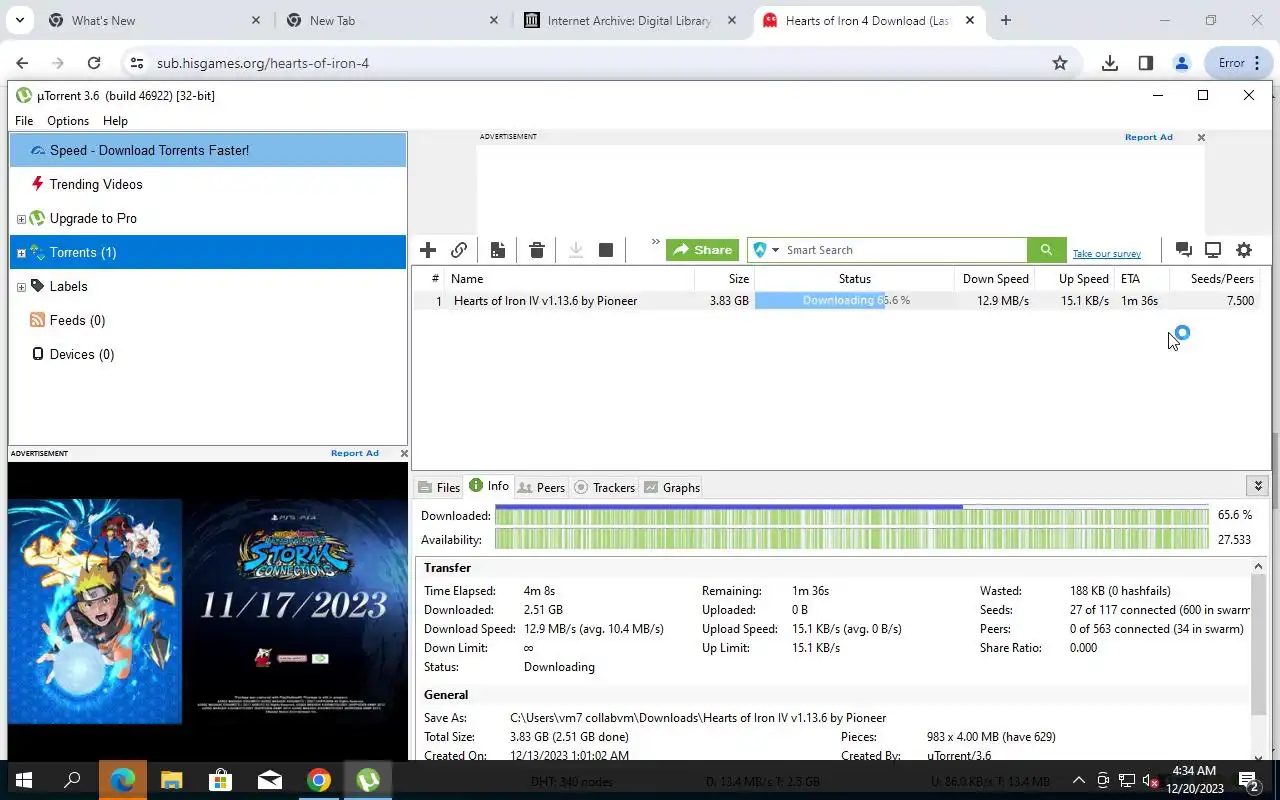The height and width of the screenshot is (800, 1280).
Task: Click the Remove Torrent trash icon
Action: pyautogui.click(x=537, y=250)
